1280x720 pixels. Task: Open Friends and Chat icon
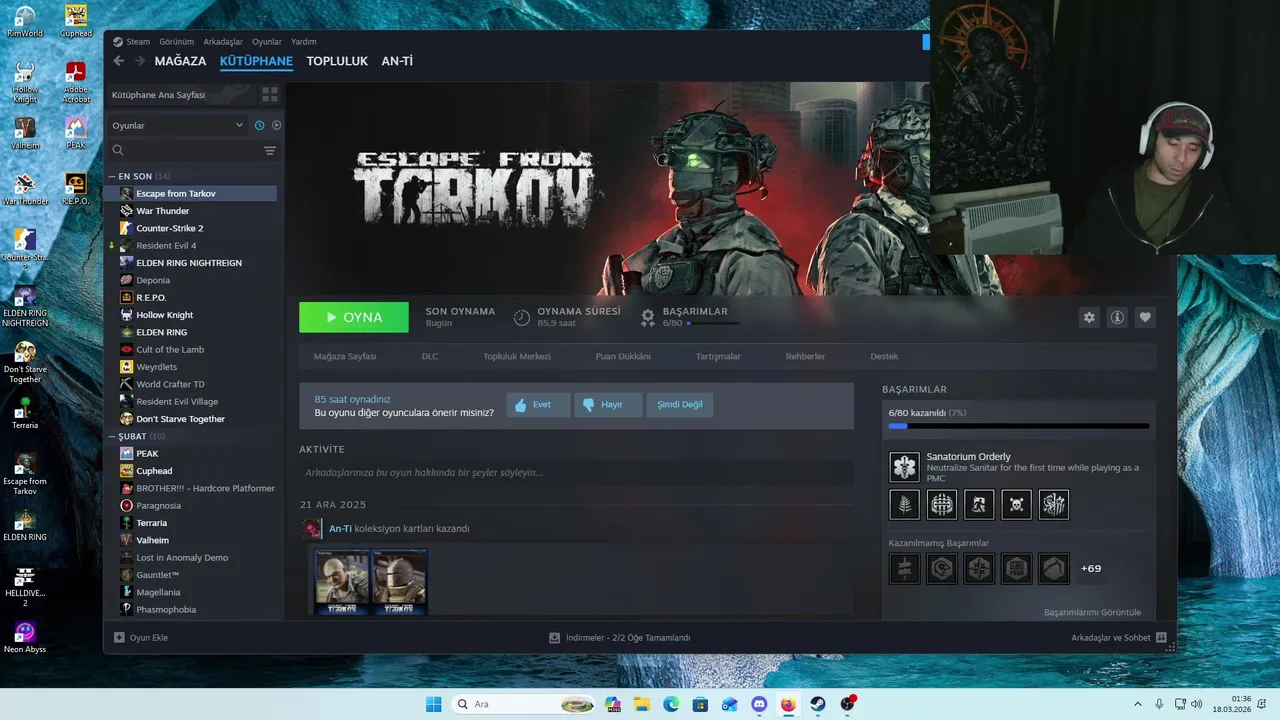click(1161, 637)
